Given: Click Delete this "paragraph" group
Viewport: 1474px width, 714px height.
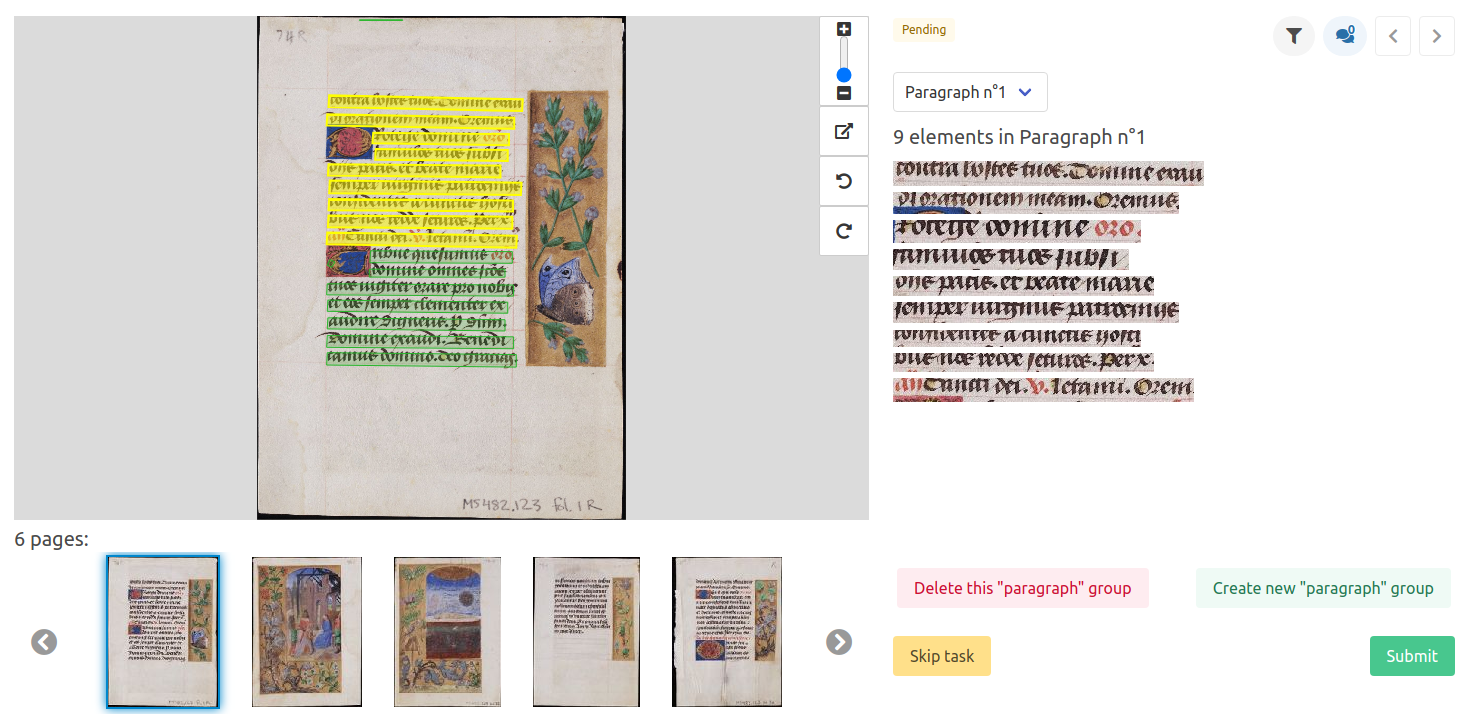Looking at the screenshot, I should [x=1023, y=588].
